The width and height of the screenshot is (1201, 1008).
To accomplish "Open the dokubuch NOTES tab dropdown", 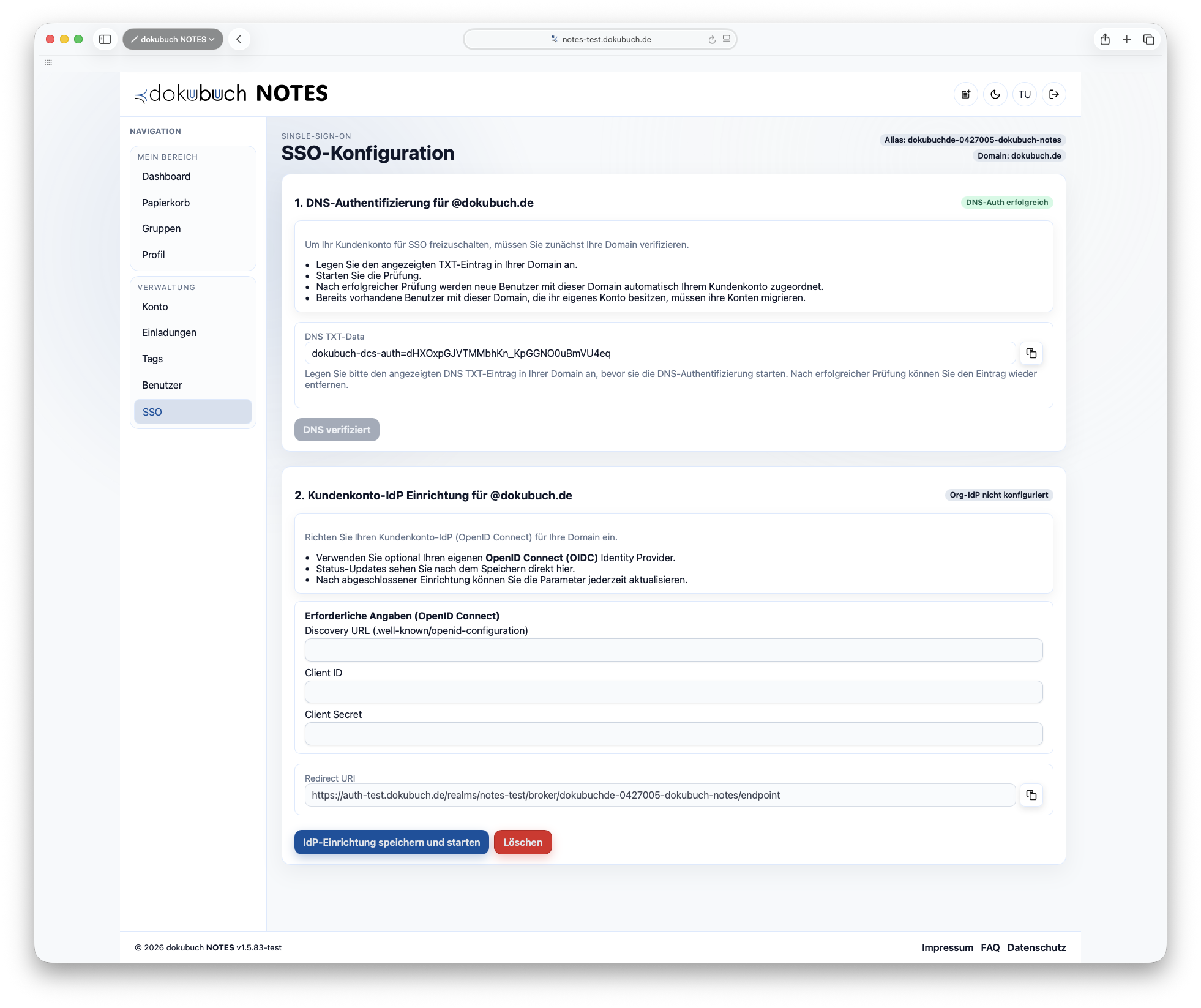I will tap(173, 39).
